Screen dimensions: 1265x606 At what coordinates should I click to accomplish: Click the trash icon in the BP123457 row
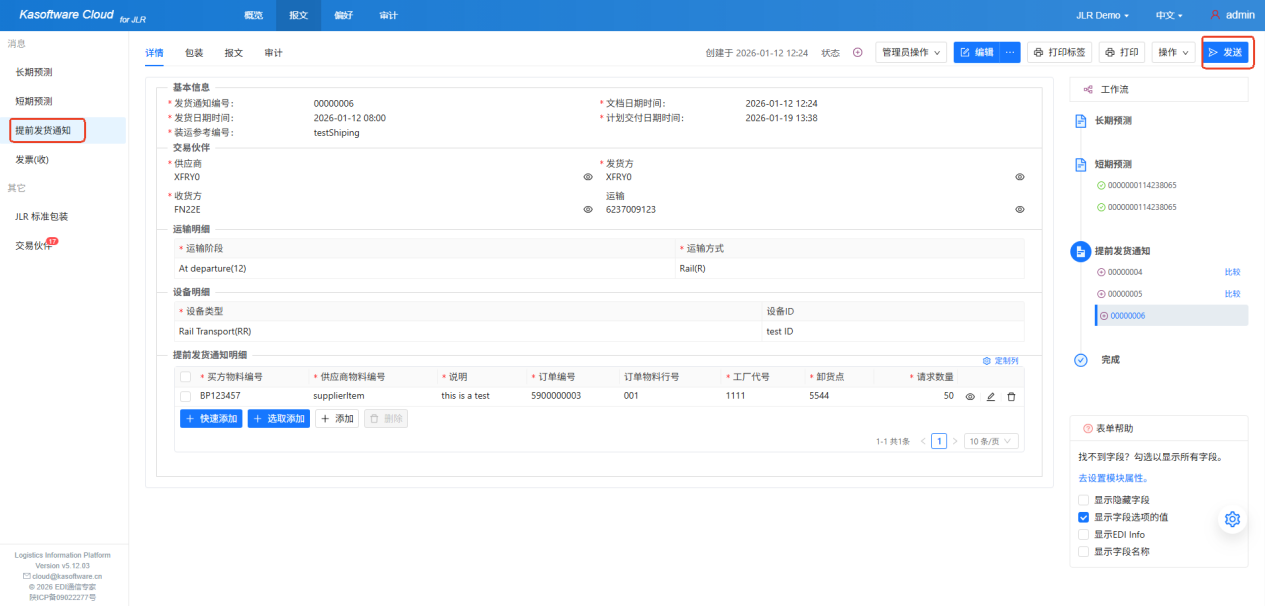pyautogui.click(x=1011, y=397)
